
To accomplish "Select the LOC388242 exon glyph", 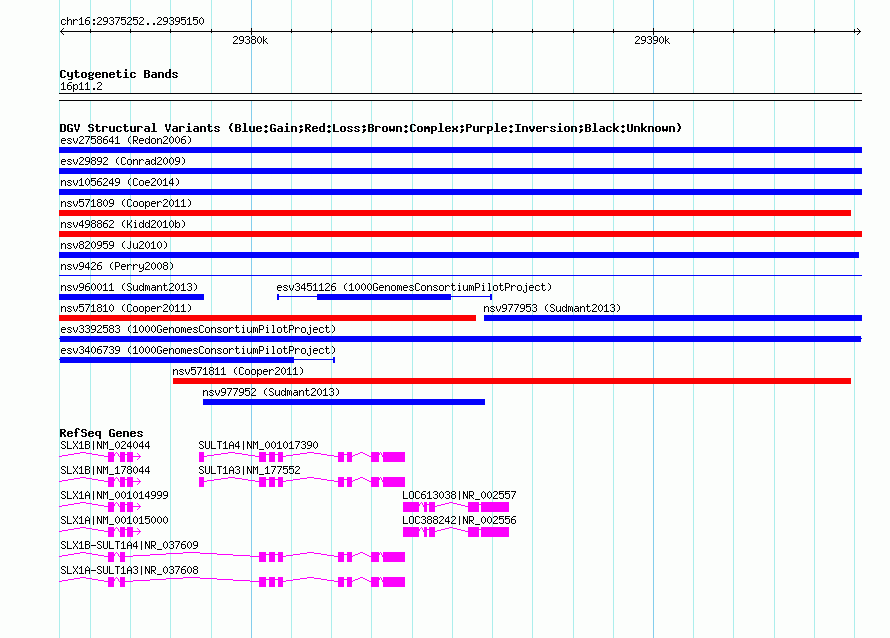I will (x=456, y=532).
